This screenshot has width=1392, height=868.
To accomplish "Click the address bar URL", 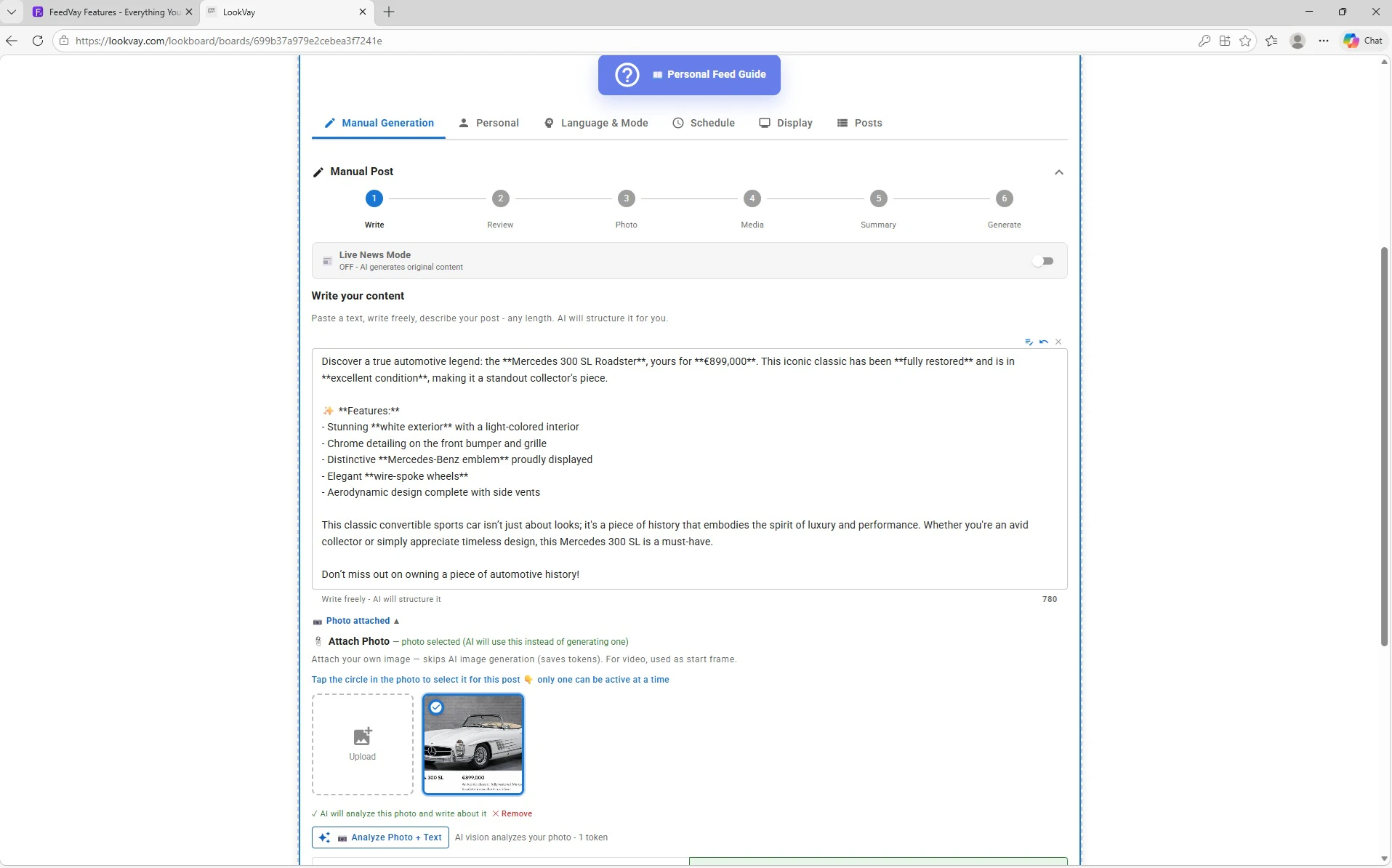I will 228,41.
